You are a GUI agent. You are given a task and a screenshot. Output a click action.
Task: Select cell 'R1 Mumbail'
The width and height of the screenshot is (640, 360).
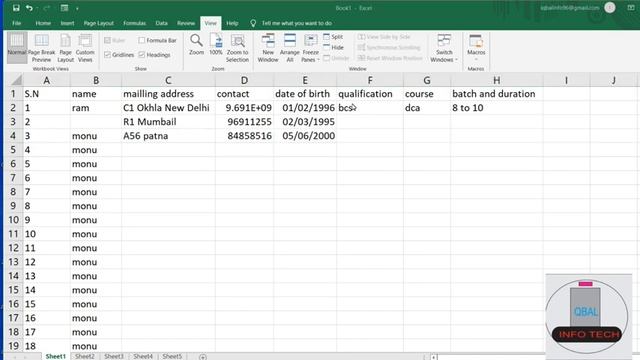pyautogui.click(x=168, y=122)
